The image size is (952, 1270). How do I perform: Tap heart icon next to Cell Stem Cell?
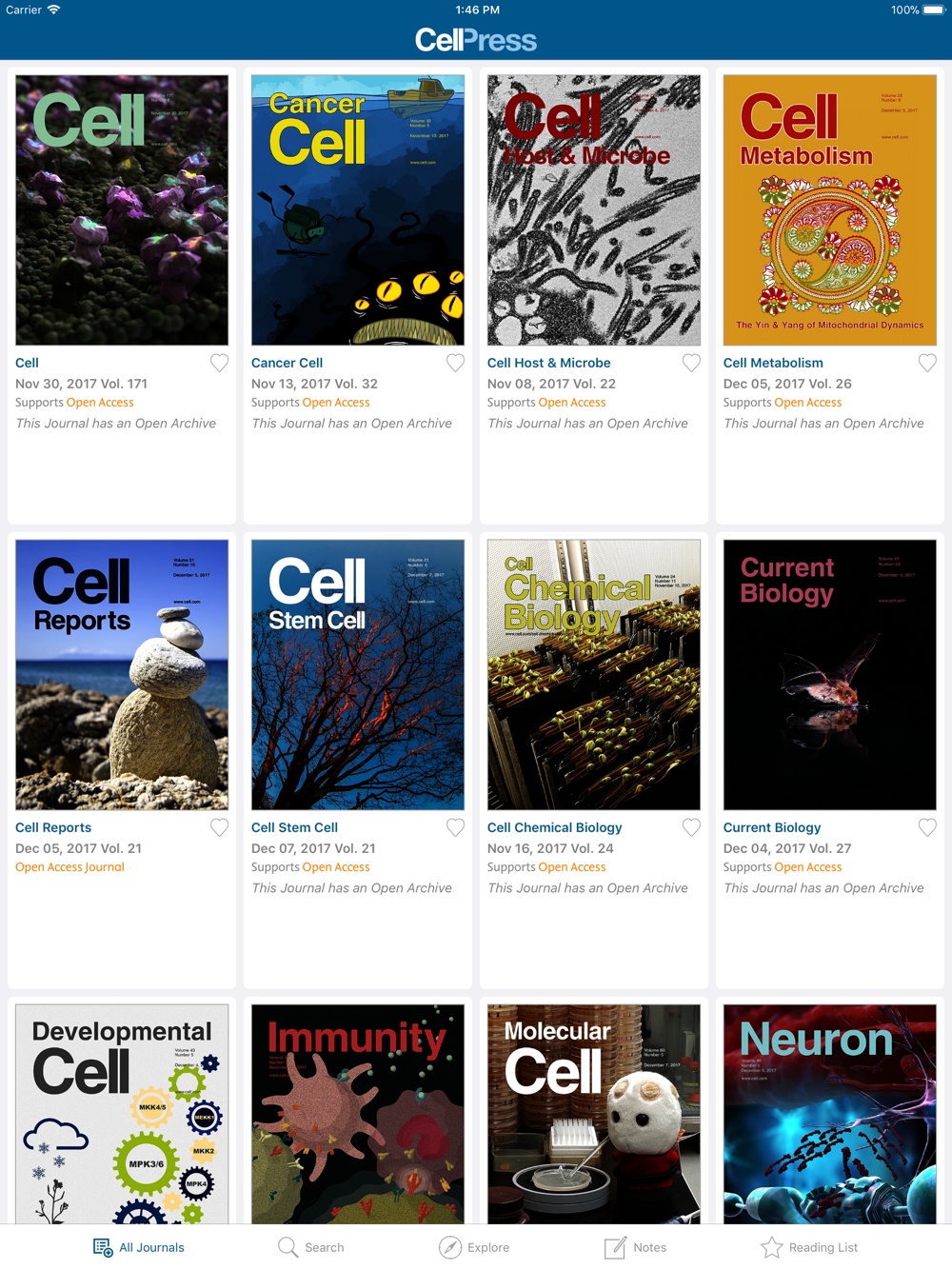click(x=455, y=827)
